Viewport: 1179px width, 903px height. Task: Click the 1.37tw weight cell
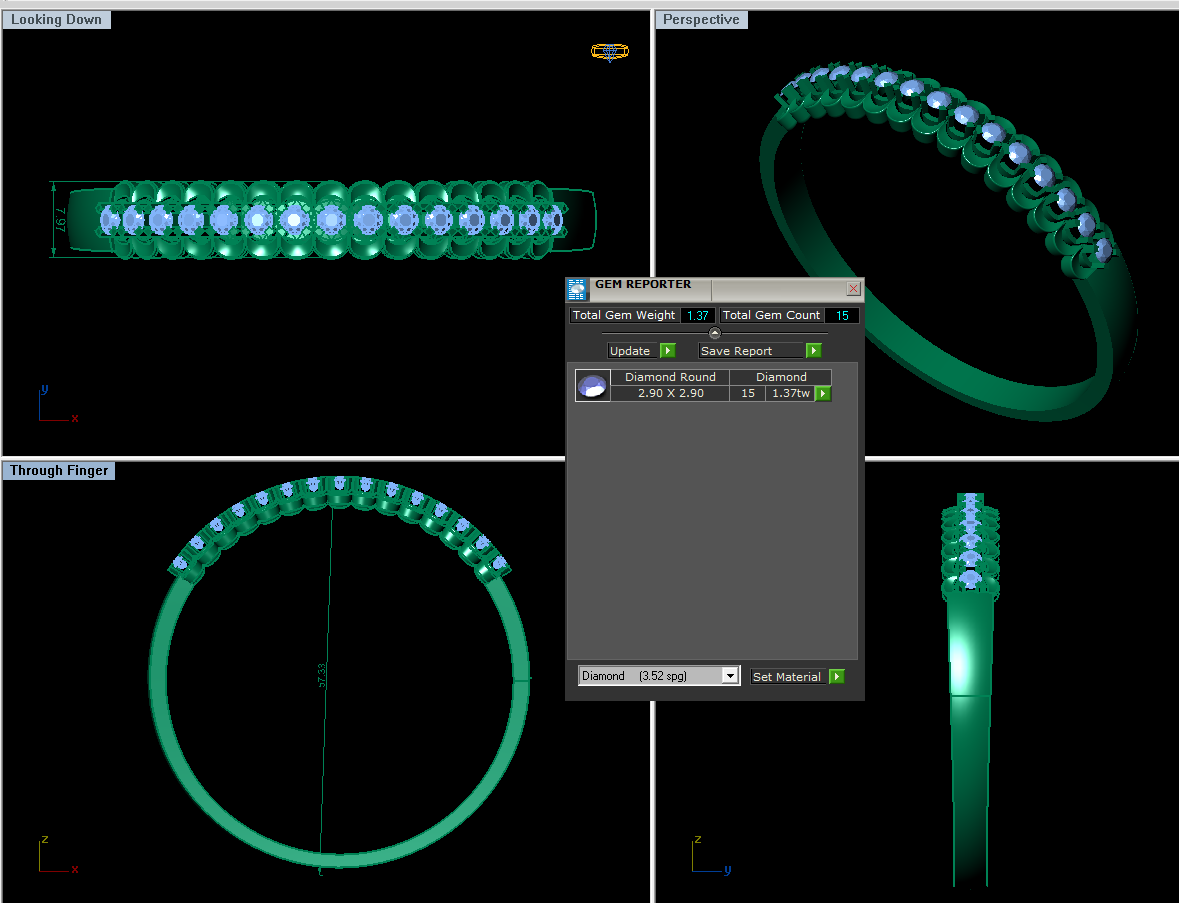791,393
